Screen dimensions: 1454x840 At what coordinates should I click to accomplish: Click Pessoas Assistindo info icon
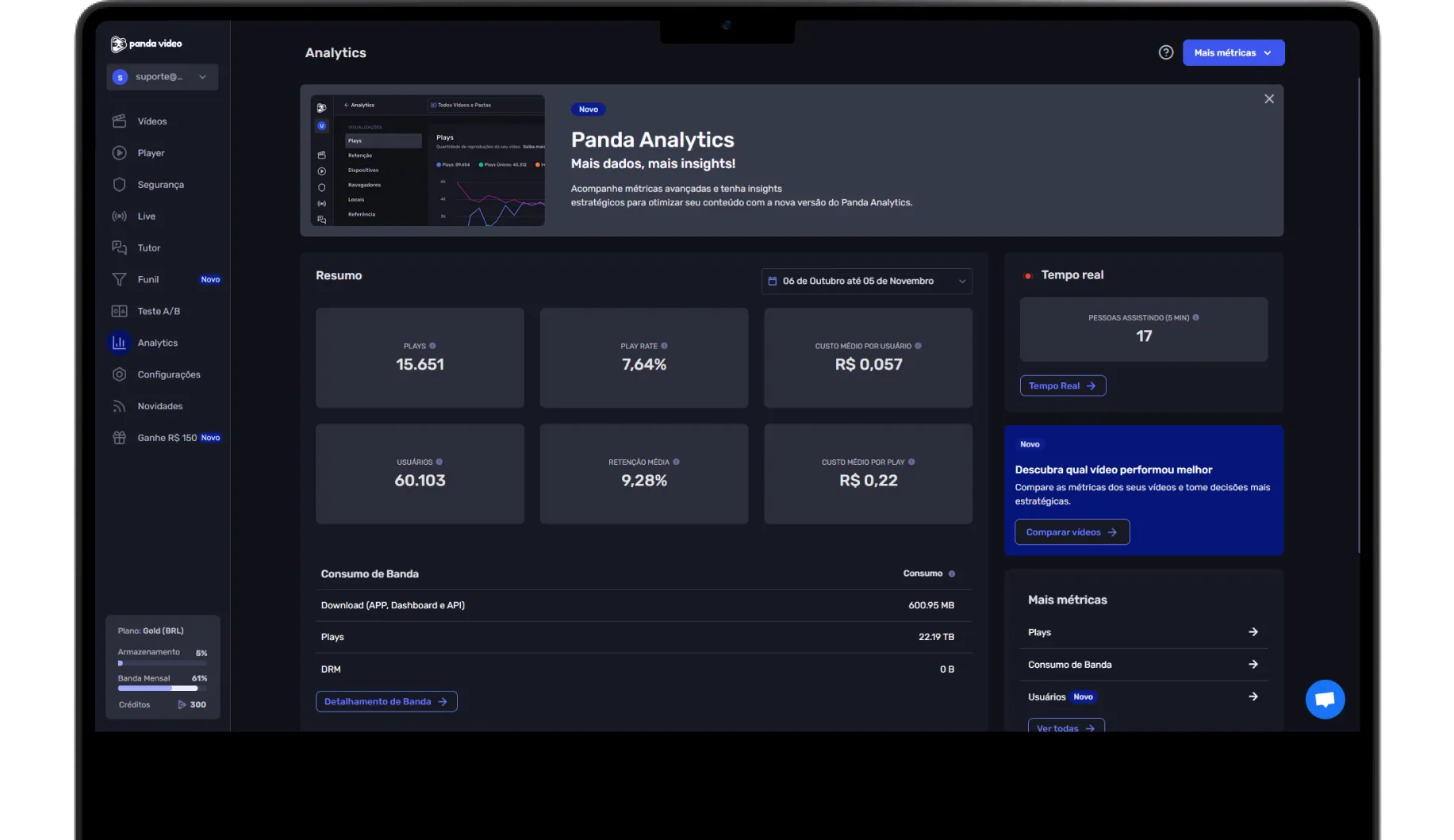pyautogui.click(x=1195, y=317)
